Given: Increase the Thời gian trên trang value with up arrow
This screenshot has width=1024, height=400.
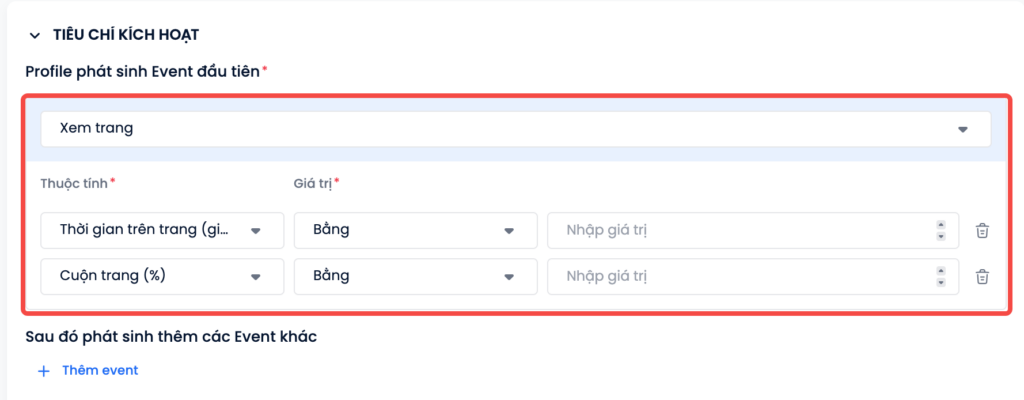Looking at the screenshot, I should [x=941, y=225].
